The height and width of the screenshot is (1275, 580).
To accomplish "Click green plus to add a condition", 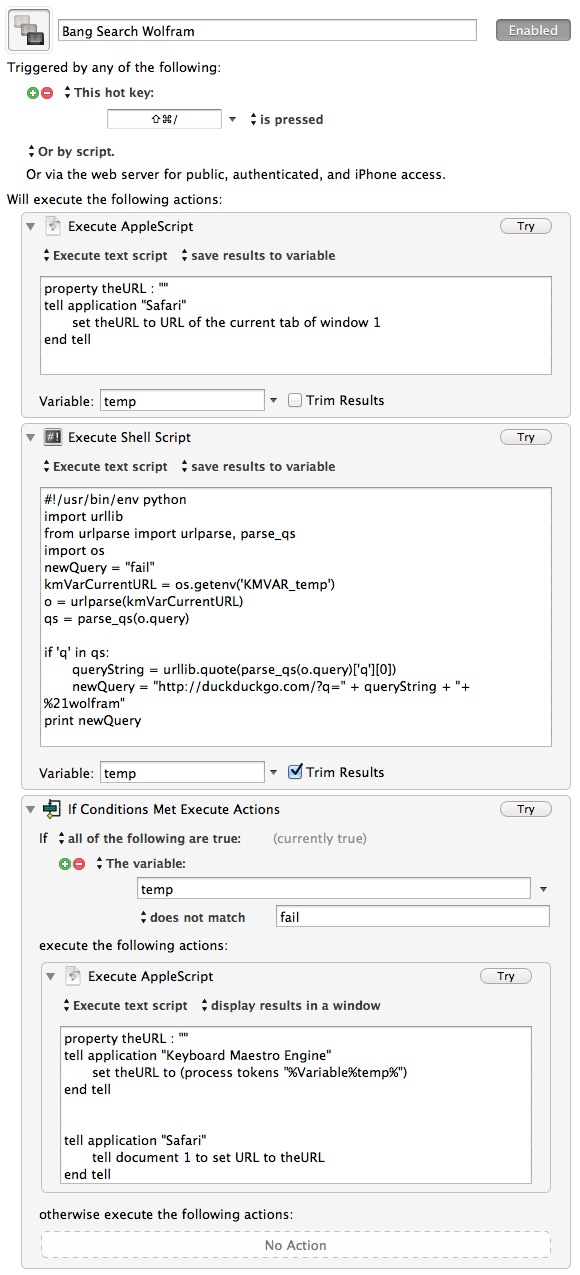I will tap(64, 864).
